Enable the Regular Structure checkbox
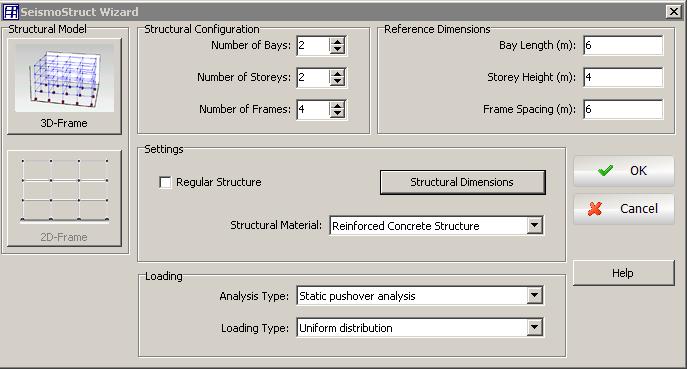This screenshot has width=689, height=369. [x=165, y=182]
